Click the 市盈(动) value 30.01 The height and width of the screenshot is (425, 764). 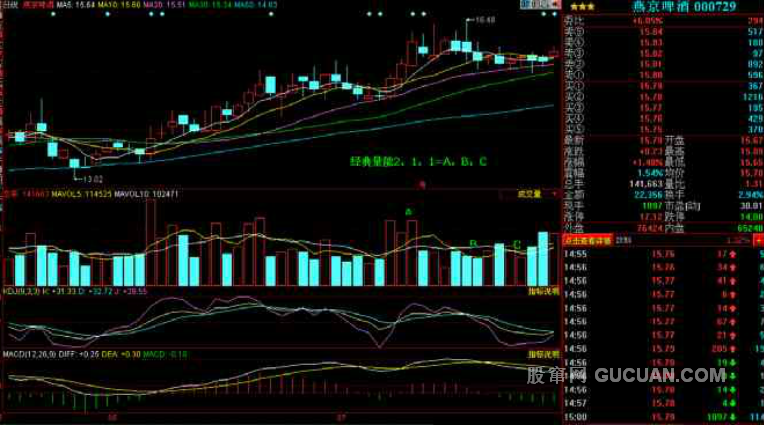pos(751,206)
